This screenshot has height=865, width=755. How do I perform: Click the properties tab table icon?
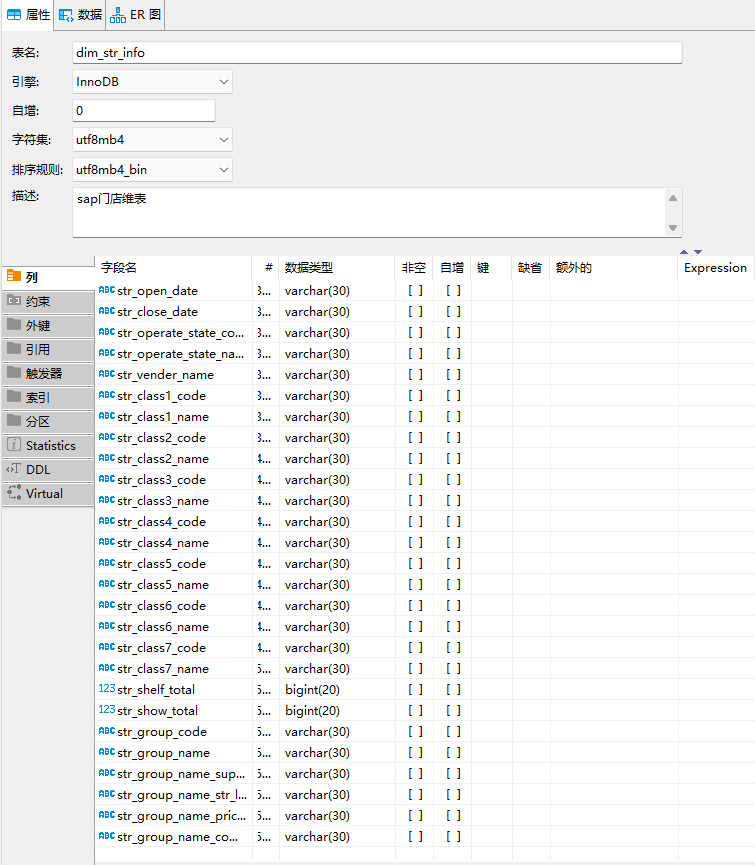tap(14, 15)
